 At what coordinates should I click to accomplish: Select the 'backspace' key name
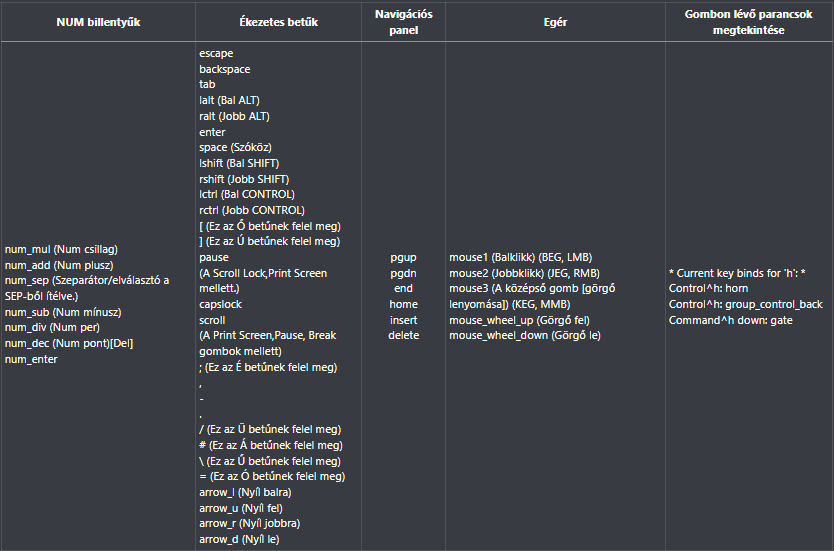pyautogui.click(x=225, y=70)
